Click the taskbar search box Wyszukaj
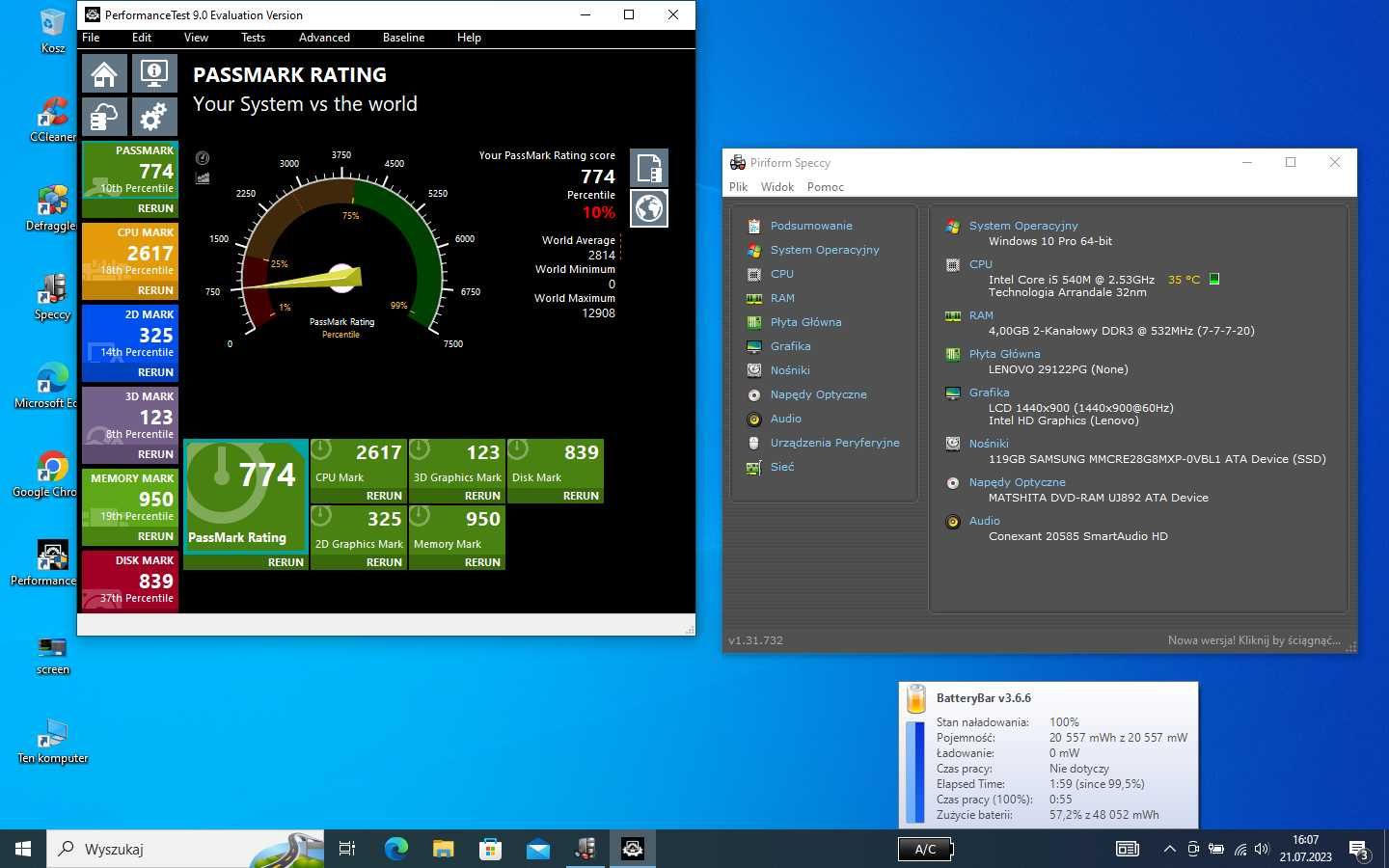Viewport: 1389px width, 868px height. tap(185, 849)
